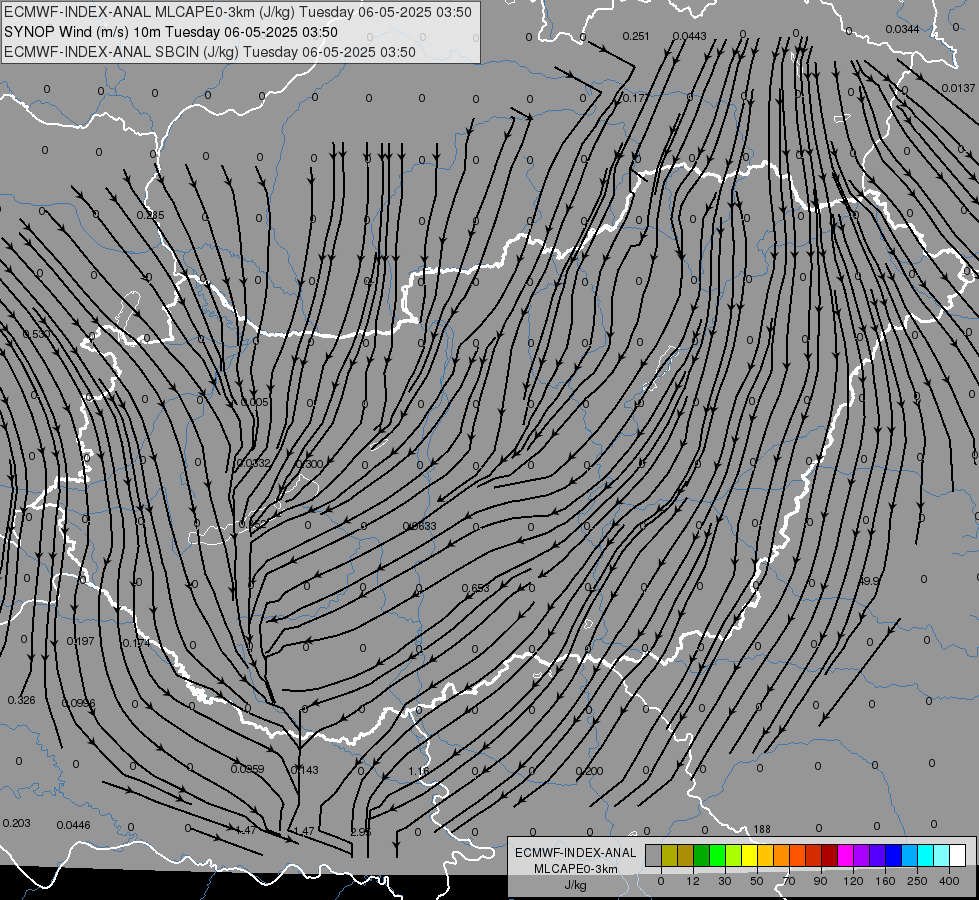The height and width of the screenshot is (900, 979).
Task: Click the map value '188'
Action: pos(762,829)
